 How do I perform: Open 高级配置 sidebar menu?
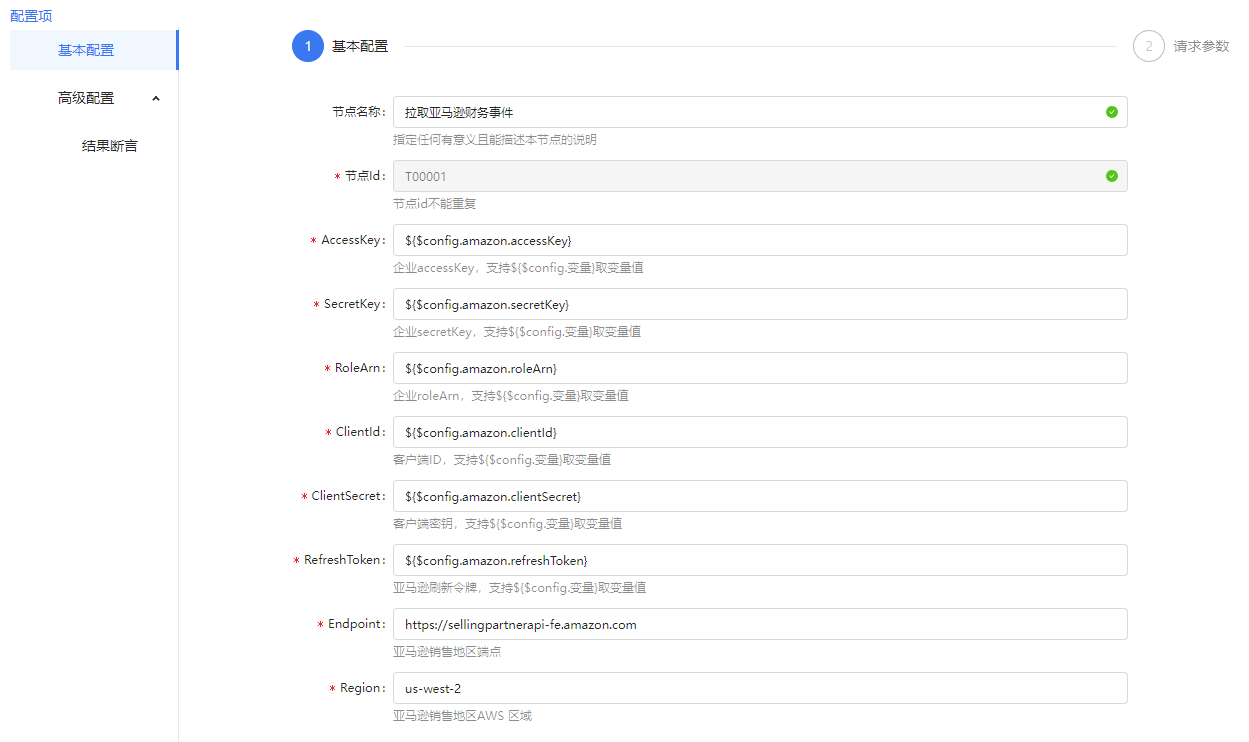coord(86,98)
